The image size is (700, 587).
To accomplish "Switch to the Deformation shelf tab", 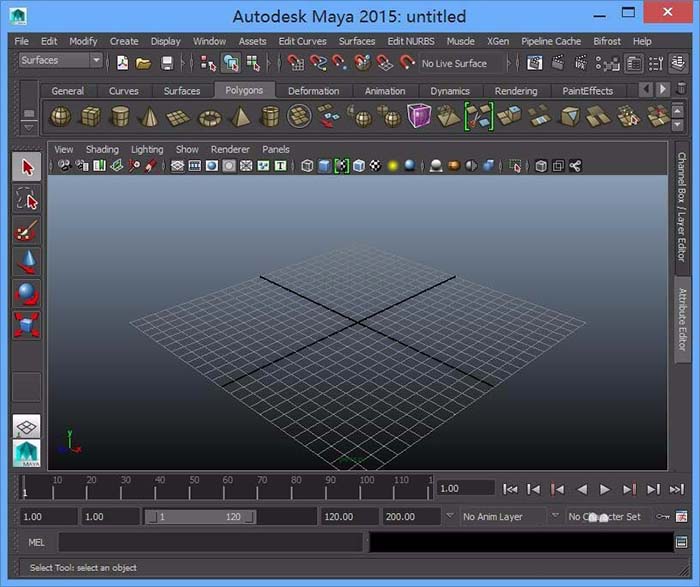I will click(313, 91).
